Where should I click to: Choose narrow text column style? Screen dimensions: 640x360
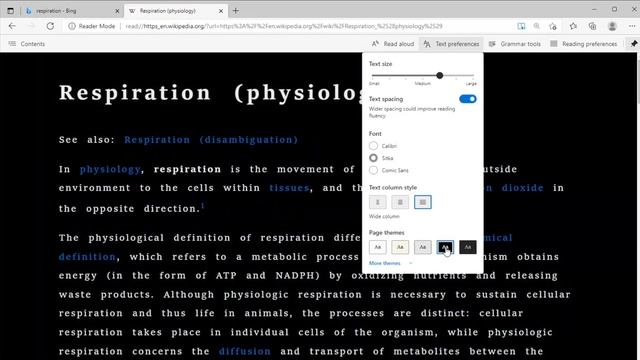click(x=378, y=202)
